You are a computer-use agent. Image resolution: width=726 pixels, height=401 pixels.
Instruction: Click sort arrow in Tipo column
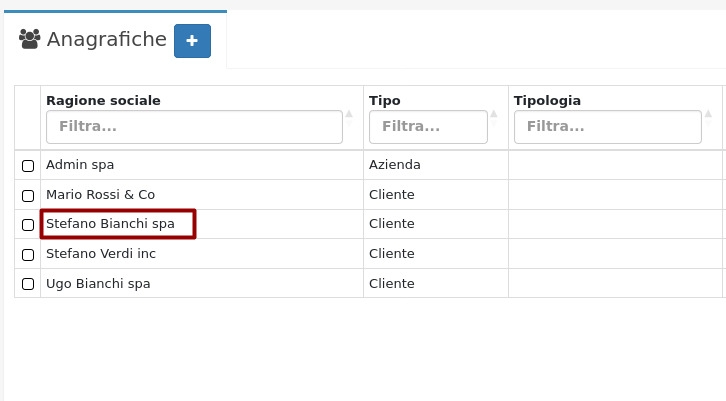point(494,114)
